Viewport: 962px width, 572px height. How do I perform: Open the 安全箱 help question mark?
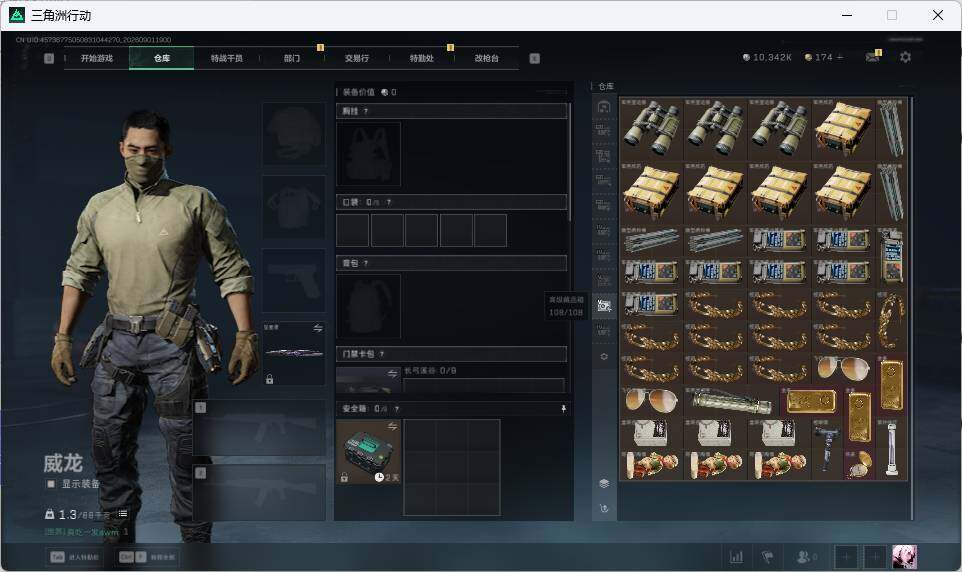coord(396,409)
